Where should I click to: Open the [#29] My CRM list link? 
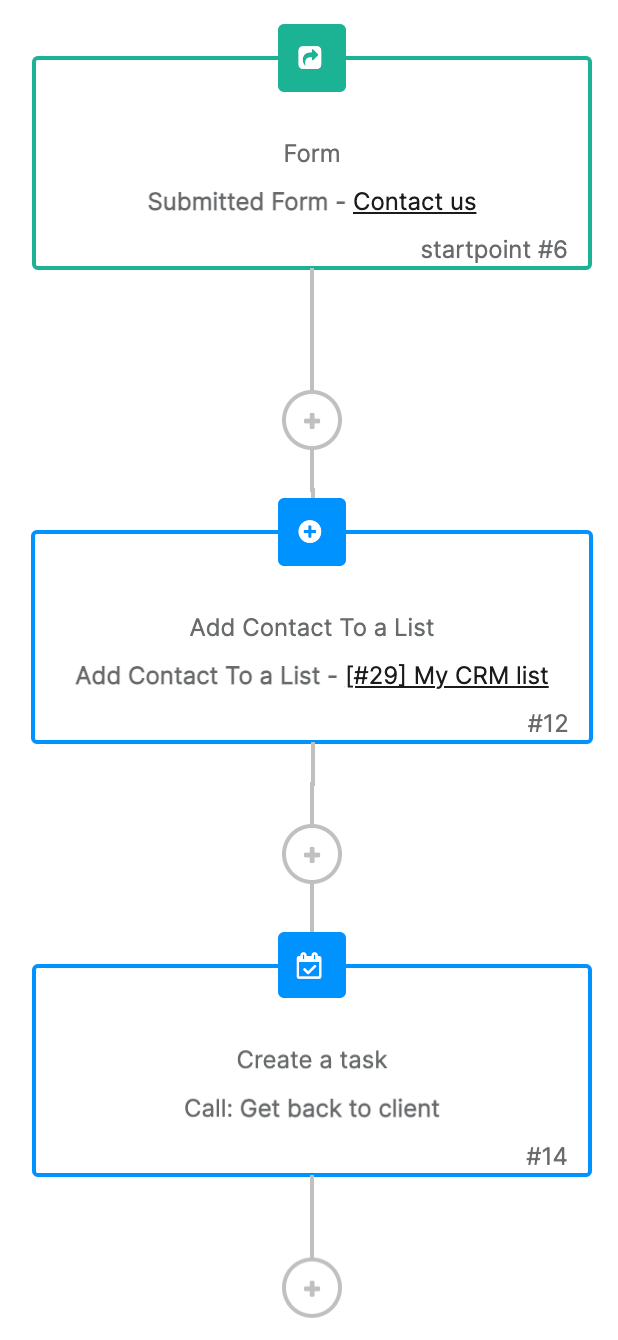[x=448, y=675]
